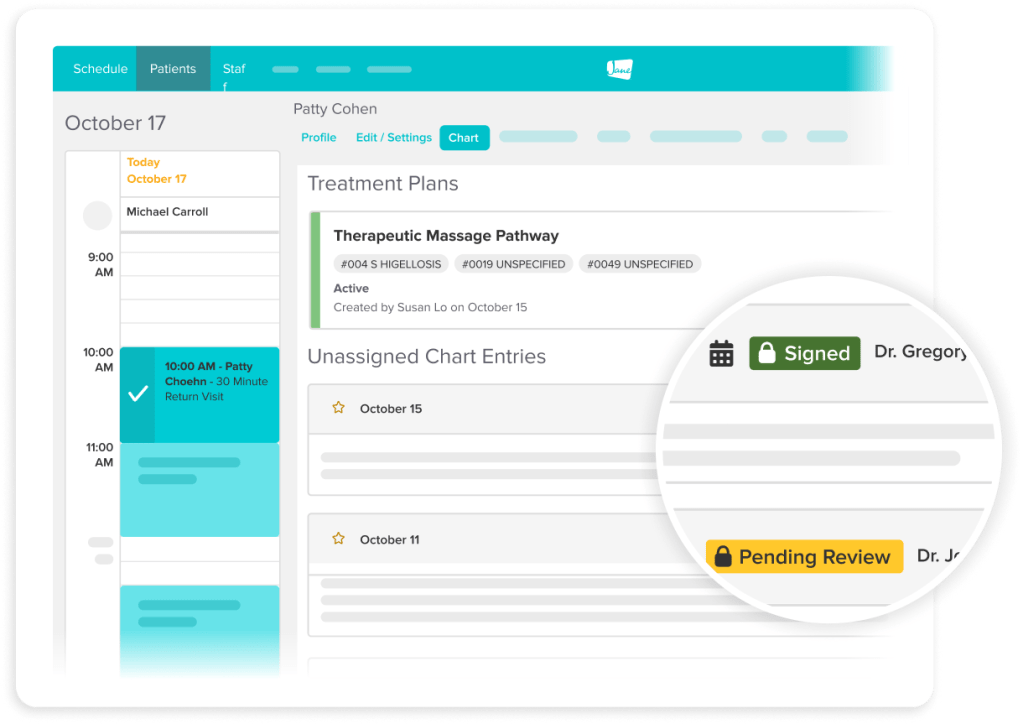Star the October 15 chart entry
This screenshot has height=724, width=1023.
tap(337, 407)
